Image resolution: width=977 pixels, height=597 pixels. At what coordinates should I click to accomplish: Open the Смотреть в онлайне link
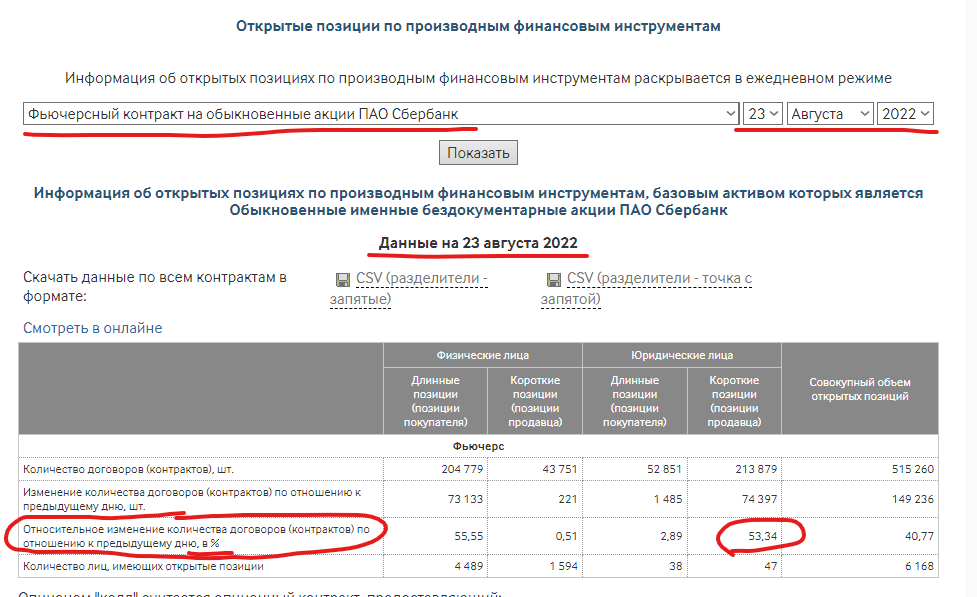click(93, 328)
